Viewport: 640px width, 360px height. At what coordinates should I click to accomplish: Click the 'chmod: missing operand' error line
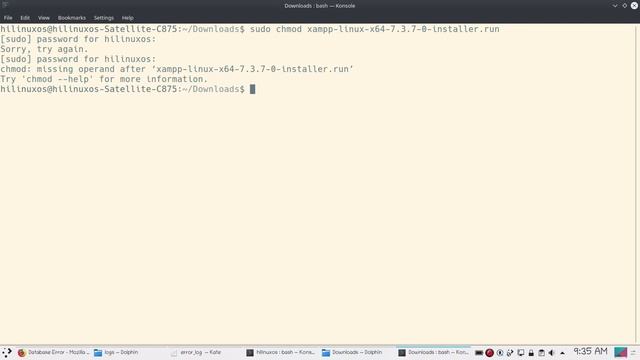177,69
